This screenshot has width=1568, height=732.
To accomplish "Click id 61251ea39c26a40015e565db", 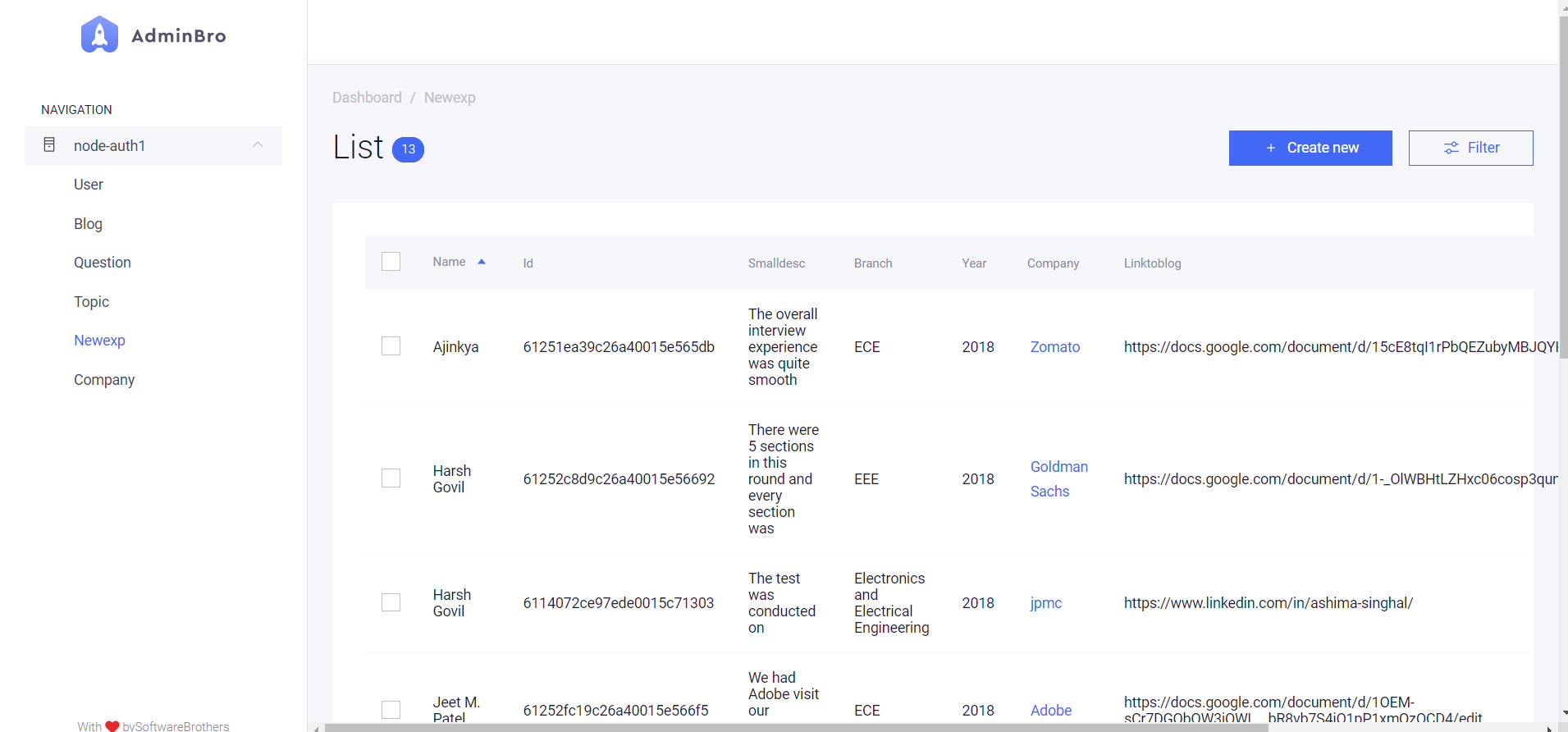I will pos(619,347).
